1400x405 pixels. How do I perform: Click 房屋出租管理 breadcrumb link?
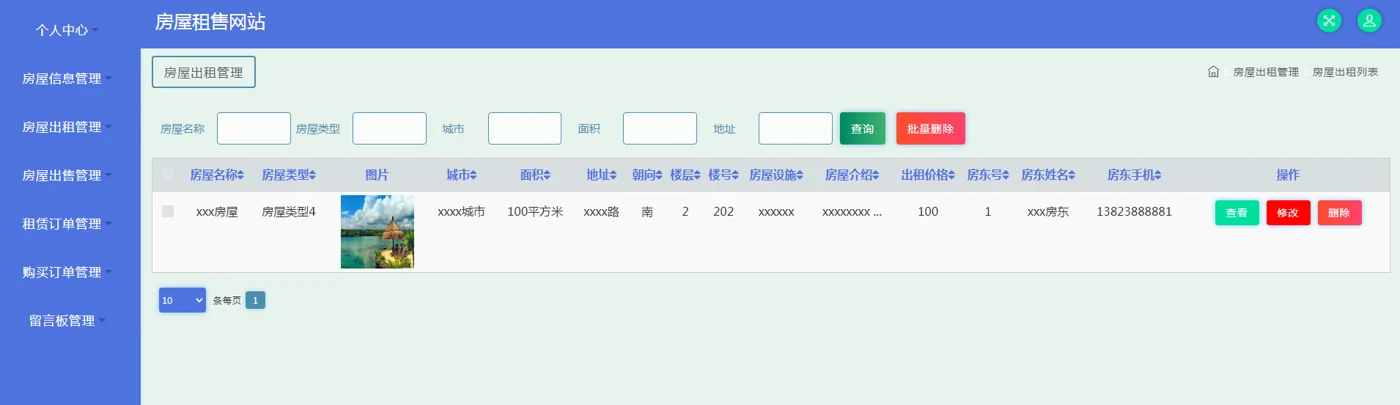coord(1265,72)
